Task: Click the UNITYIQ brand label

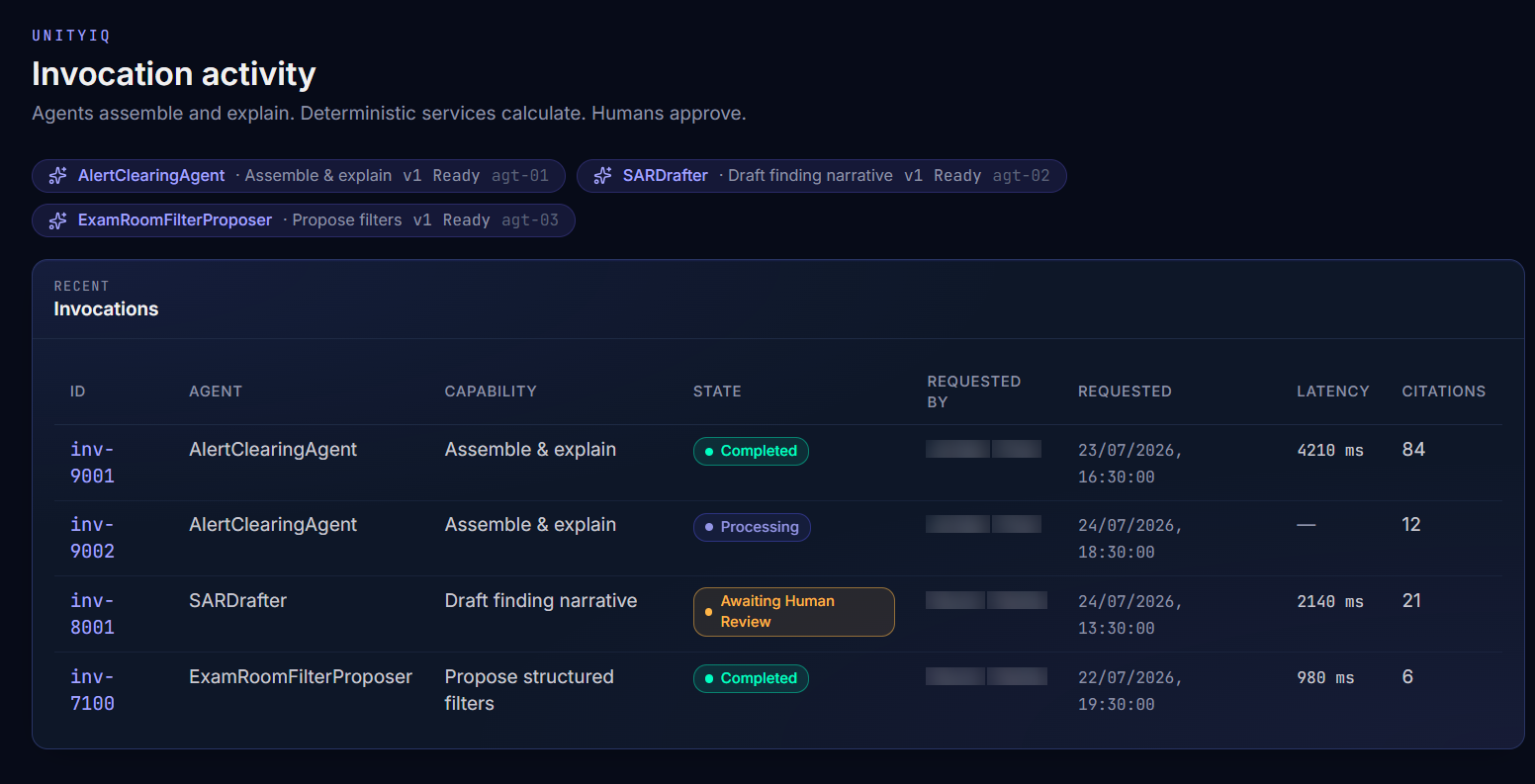Action: (71, 37)
